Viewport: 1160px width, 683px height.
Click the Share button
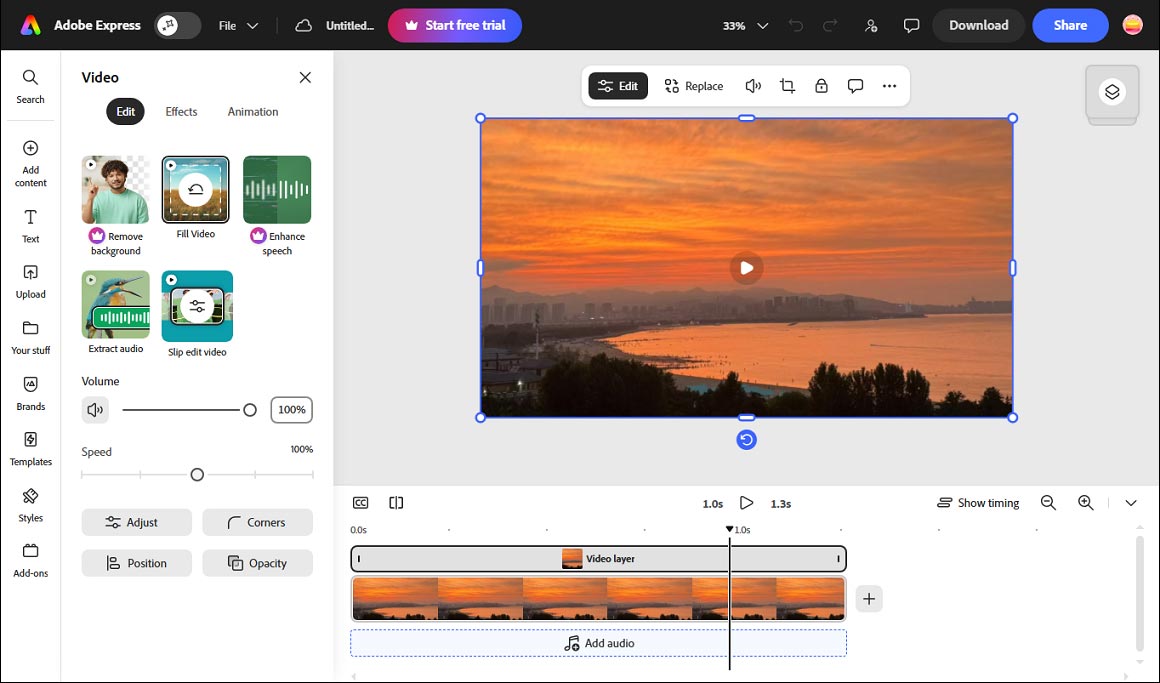1070,25
